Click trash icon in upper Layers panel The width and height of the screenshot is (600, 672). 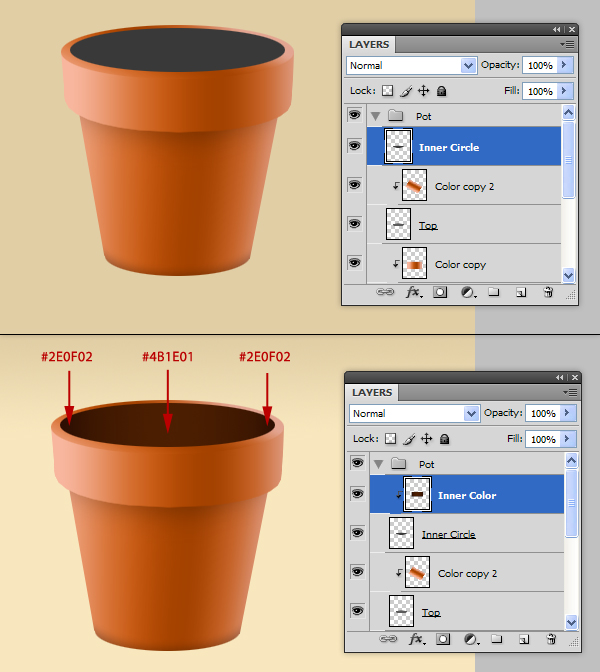coord(548,293)
